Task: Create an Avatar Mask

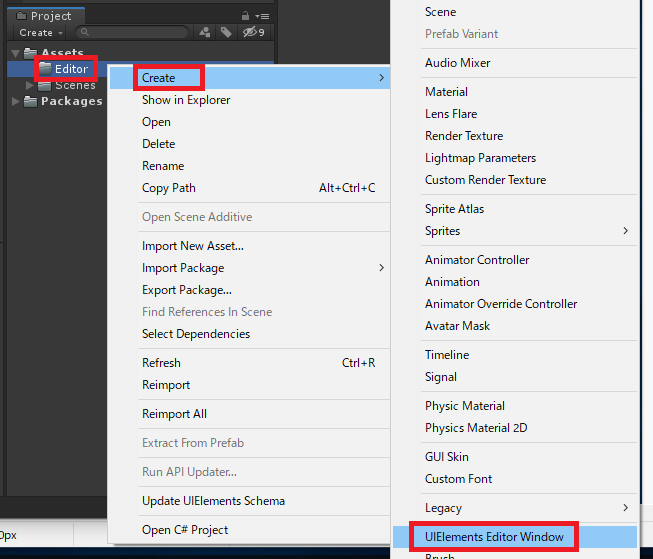Action: (x=515, y=326)
